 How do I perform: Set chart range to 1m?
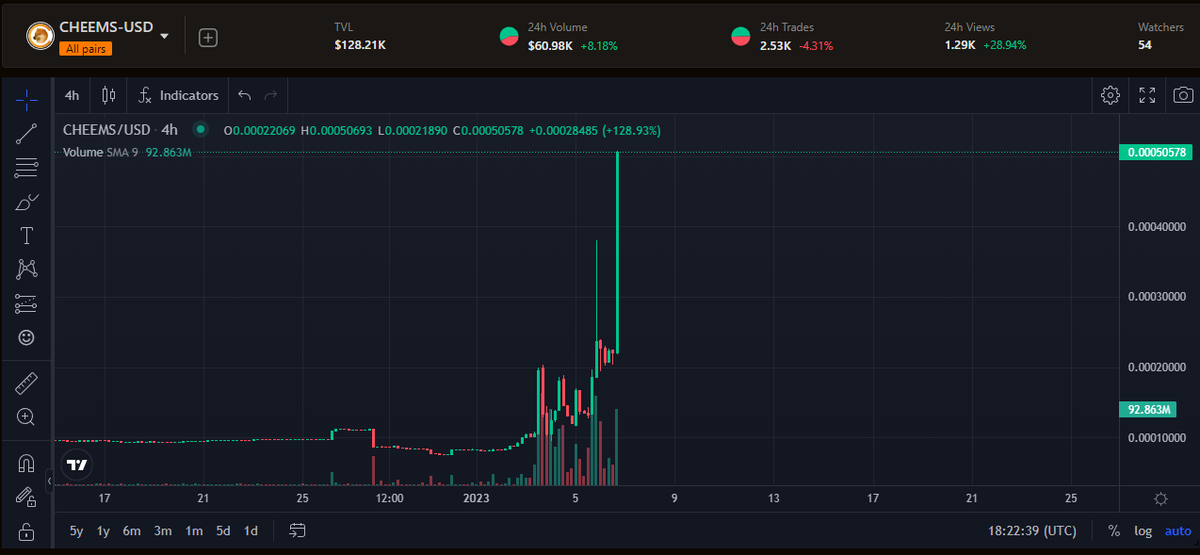pyautogui.click(x=194, y=531)
